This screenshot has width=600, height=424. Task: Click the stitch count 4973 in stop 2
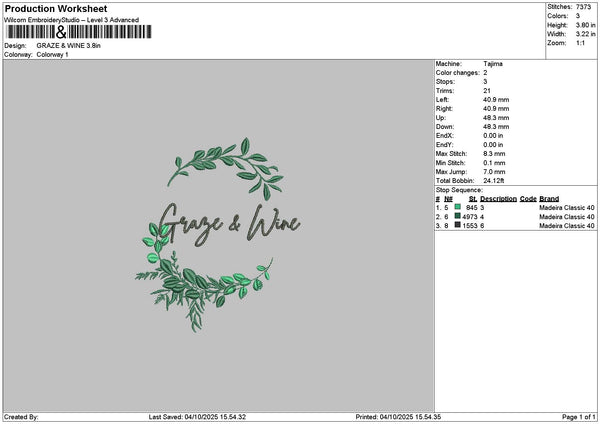470,217
